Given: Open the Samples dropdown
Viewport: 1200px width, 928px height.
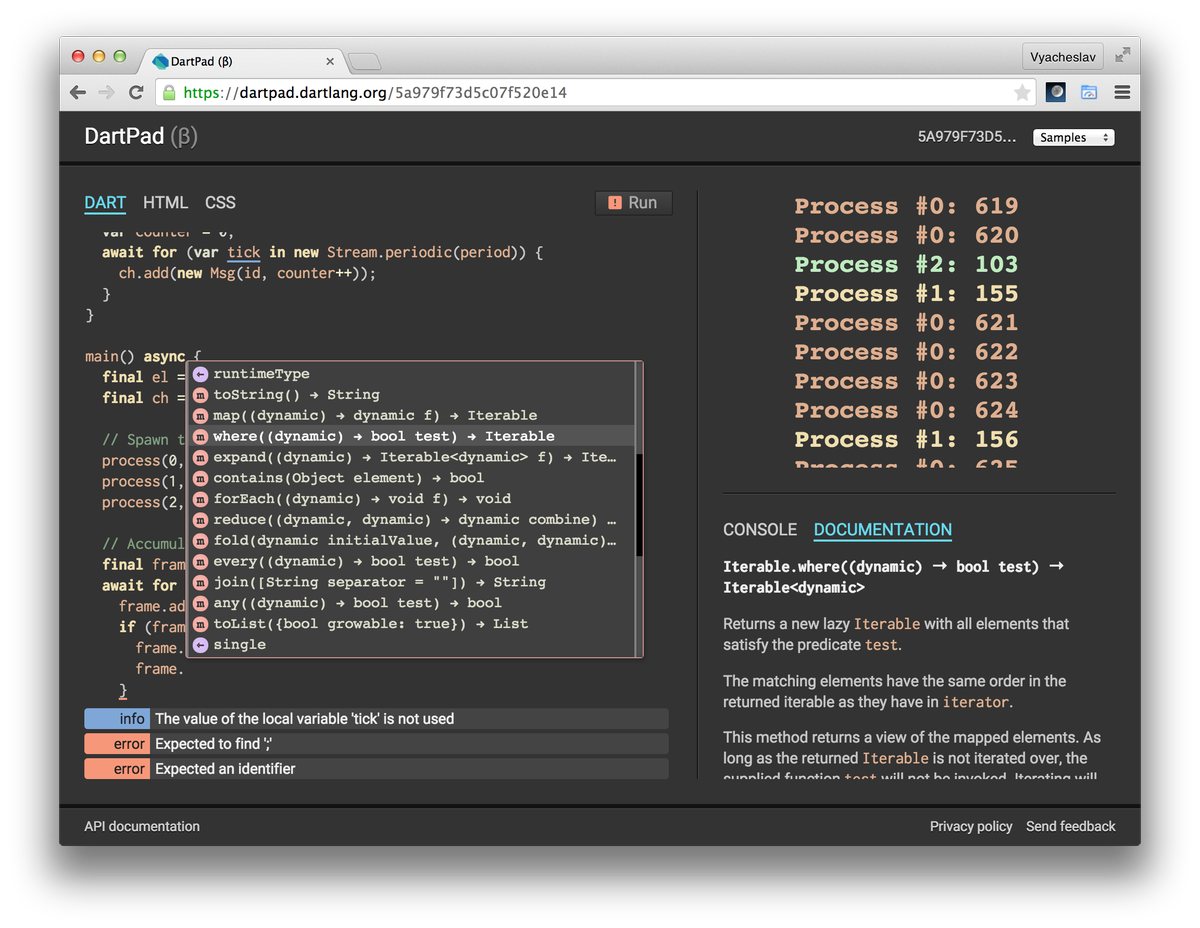Looking at the screenshot, I should (1074, 138).
